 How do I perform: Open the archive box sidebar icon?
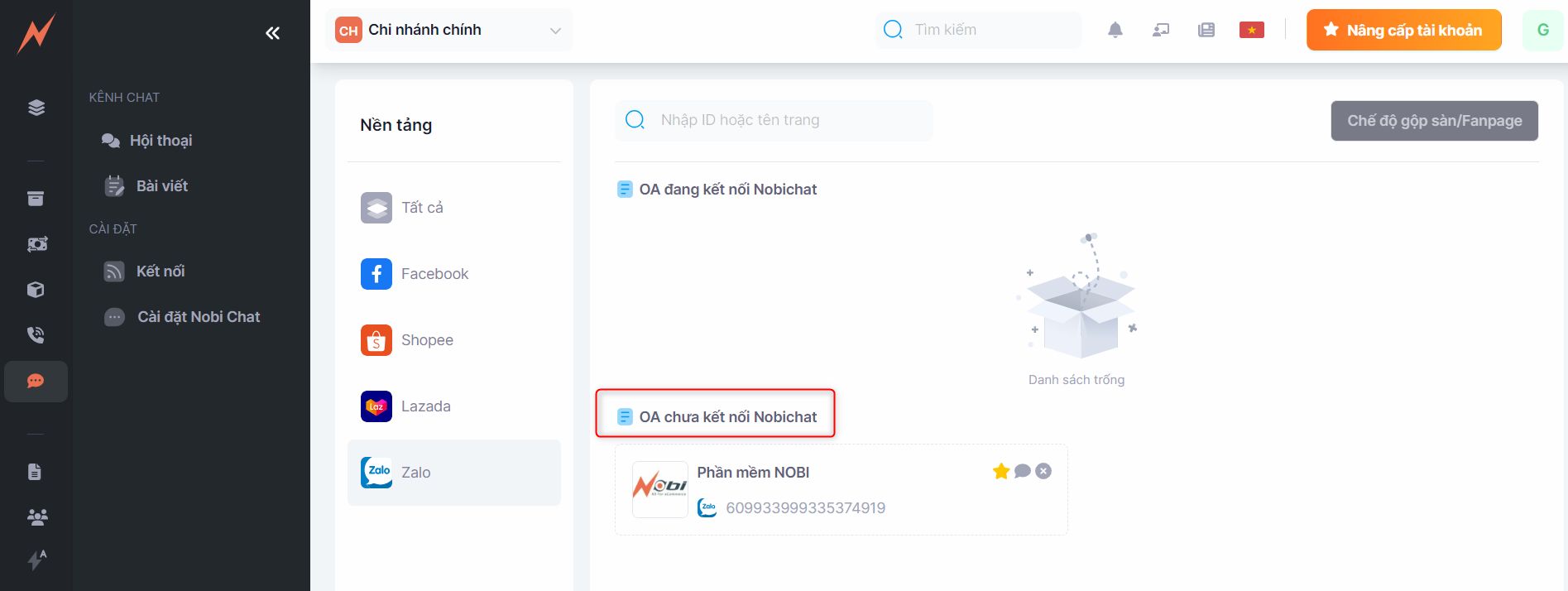(36, 199)
